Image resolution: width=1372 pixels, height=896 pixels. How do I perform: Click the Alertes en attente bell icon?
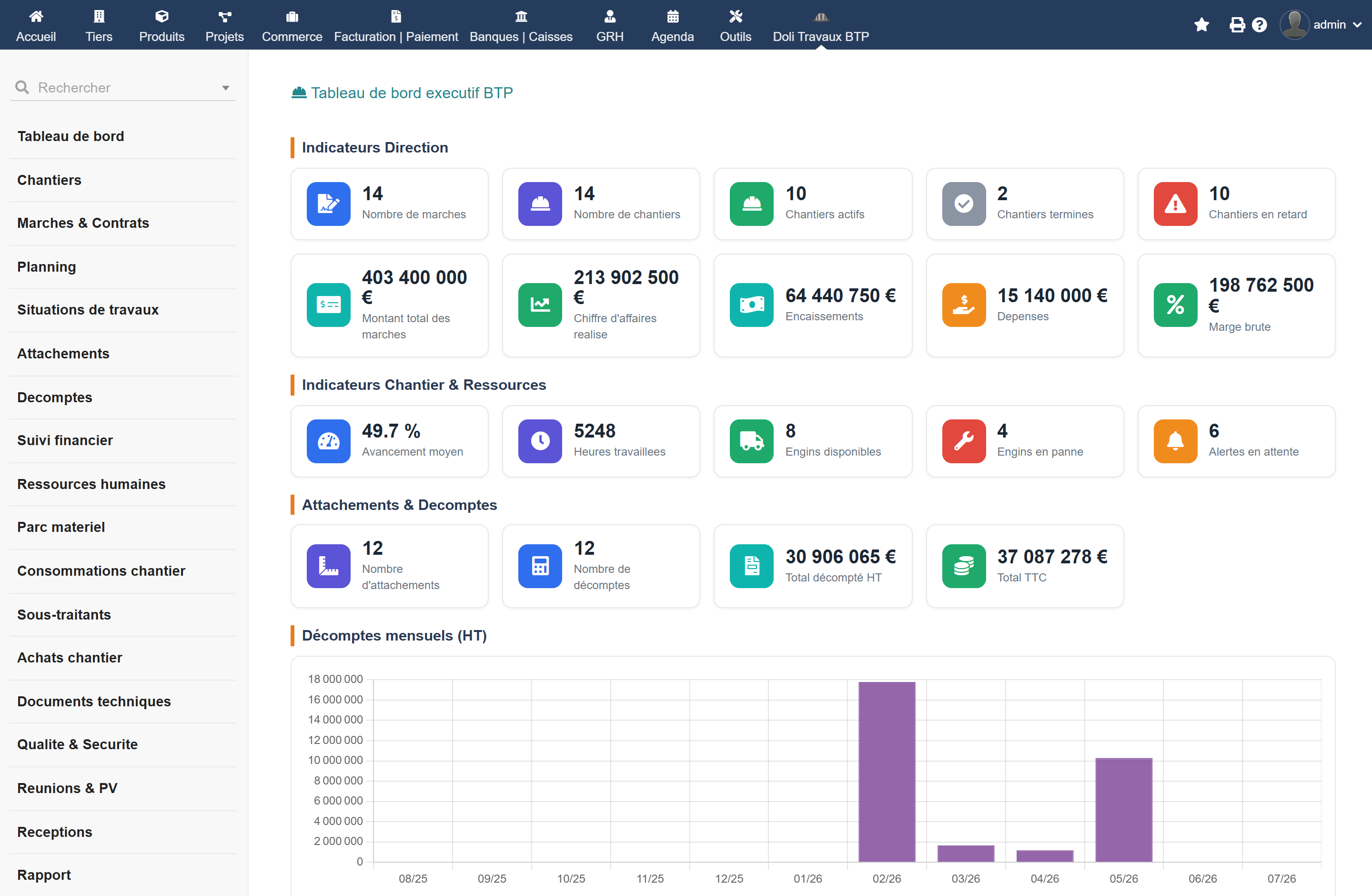1175,441
